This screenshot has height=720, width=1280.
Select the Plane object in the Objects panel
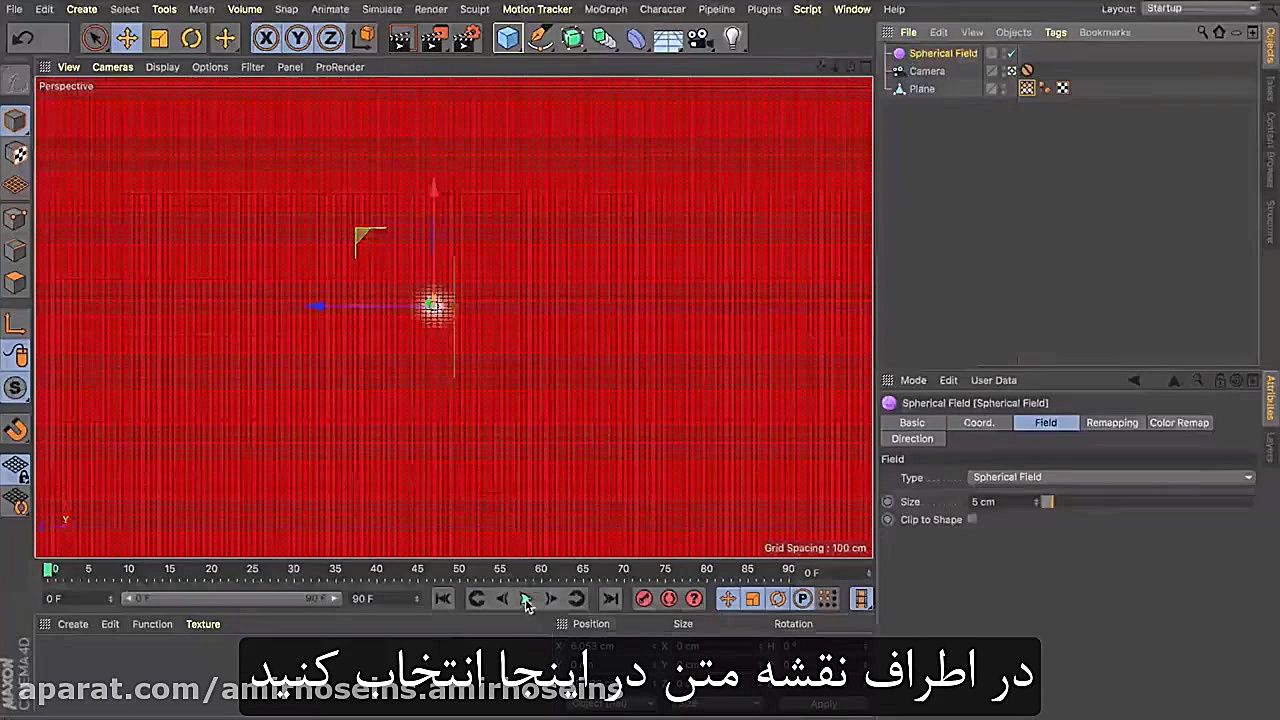tap(921, 88)
